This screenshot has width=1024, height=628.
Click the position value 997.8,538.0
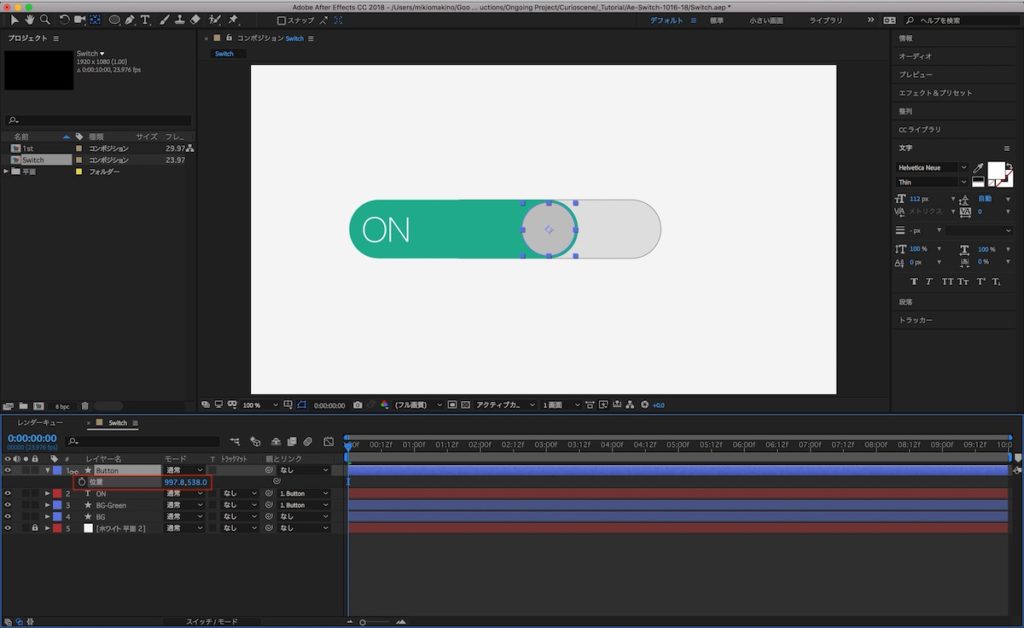coord(185,482)
